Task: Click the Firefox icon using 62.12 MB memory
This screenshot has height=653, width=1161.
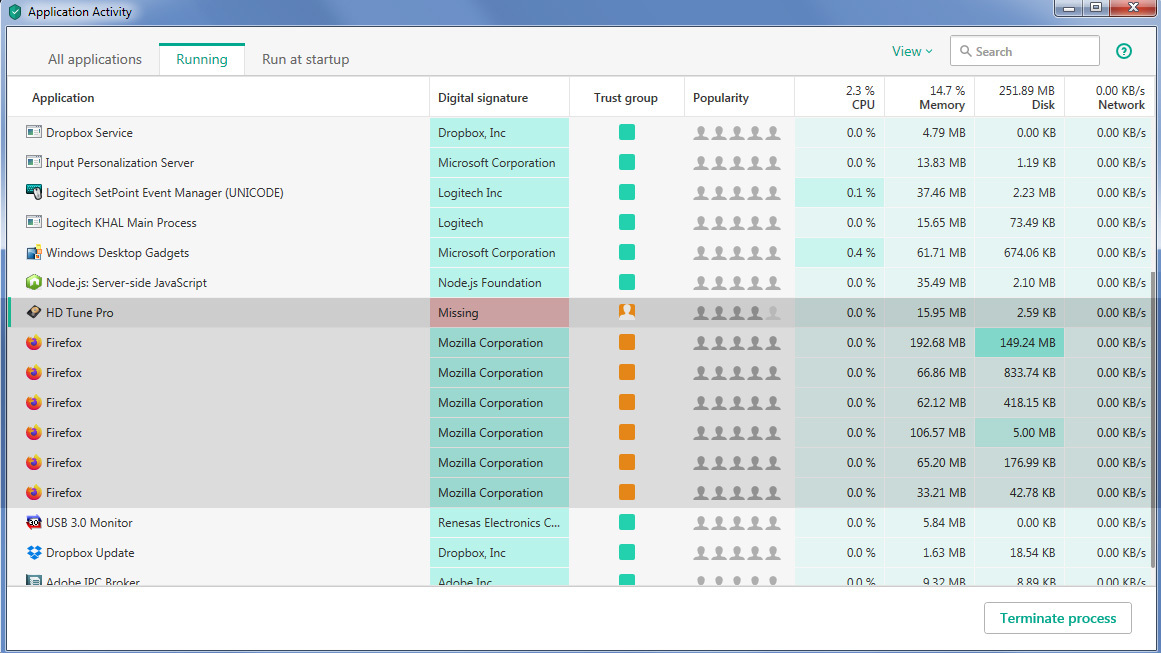Action: click(33, 403)
